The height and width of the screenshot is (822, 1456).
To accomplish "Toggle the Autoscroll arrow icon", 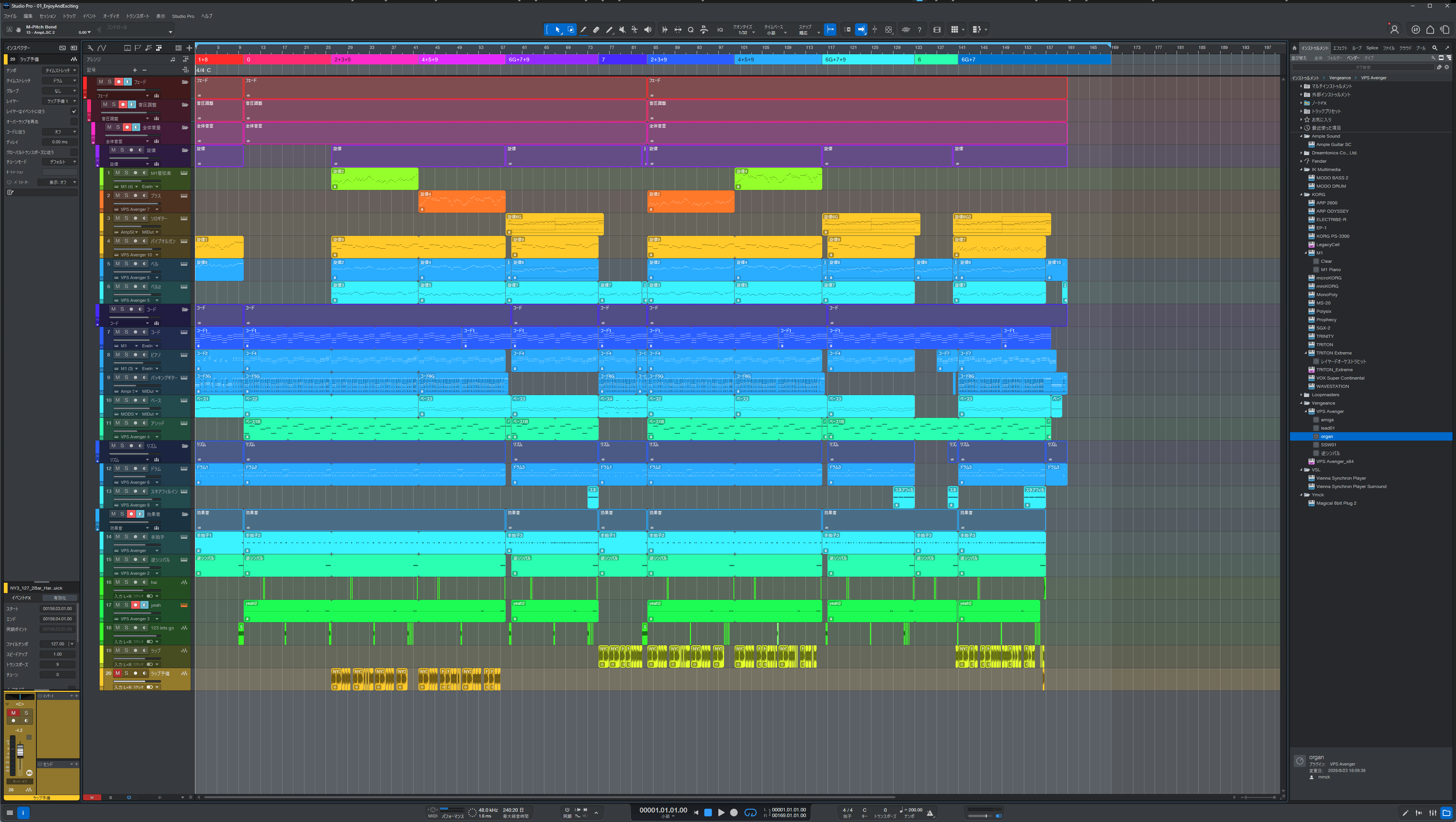I will tap(861, 30).
